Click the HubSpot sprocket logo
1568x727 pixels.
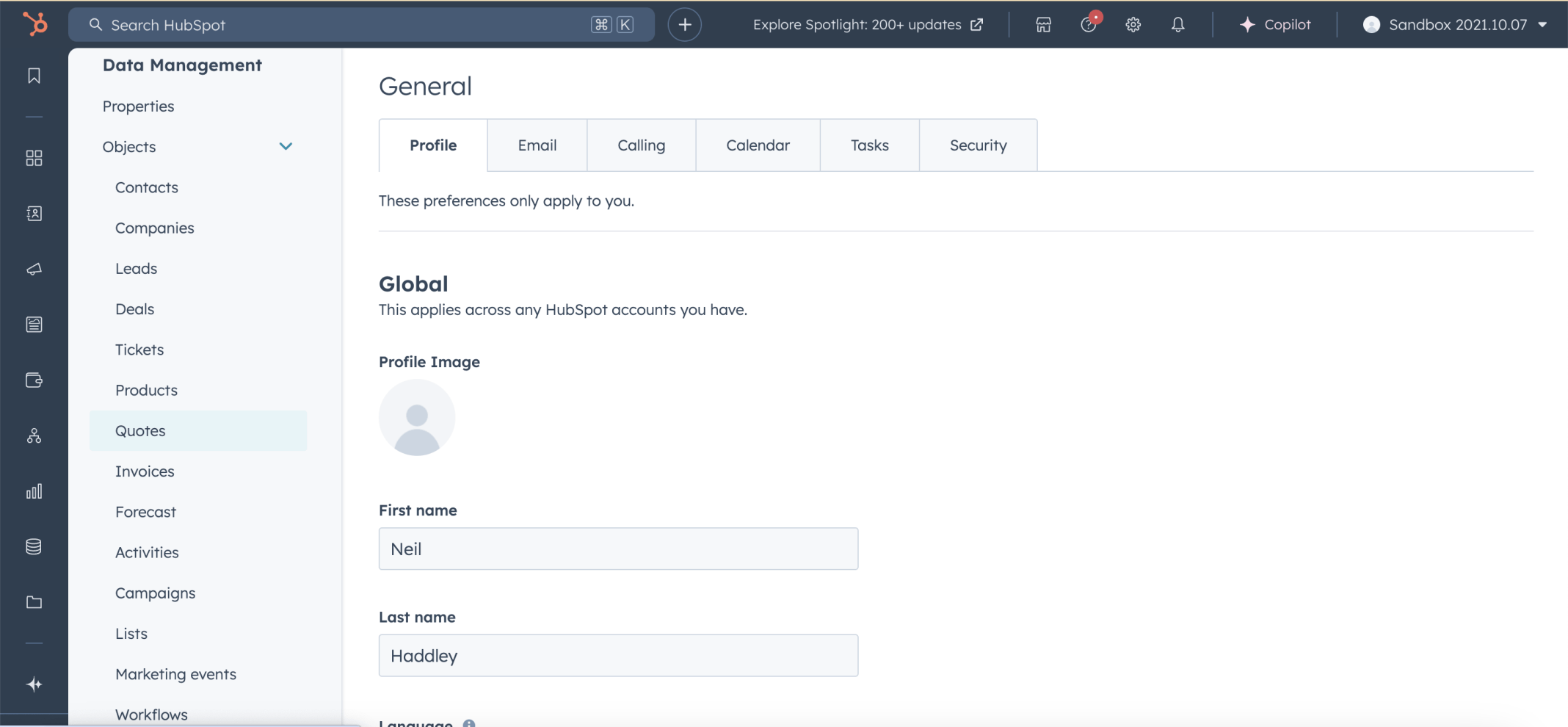point(35,24)
